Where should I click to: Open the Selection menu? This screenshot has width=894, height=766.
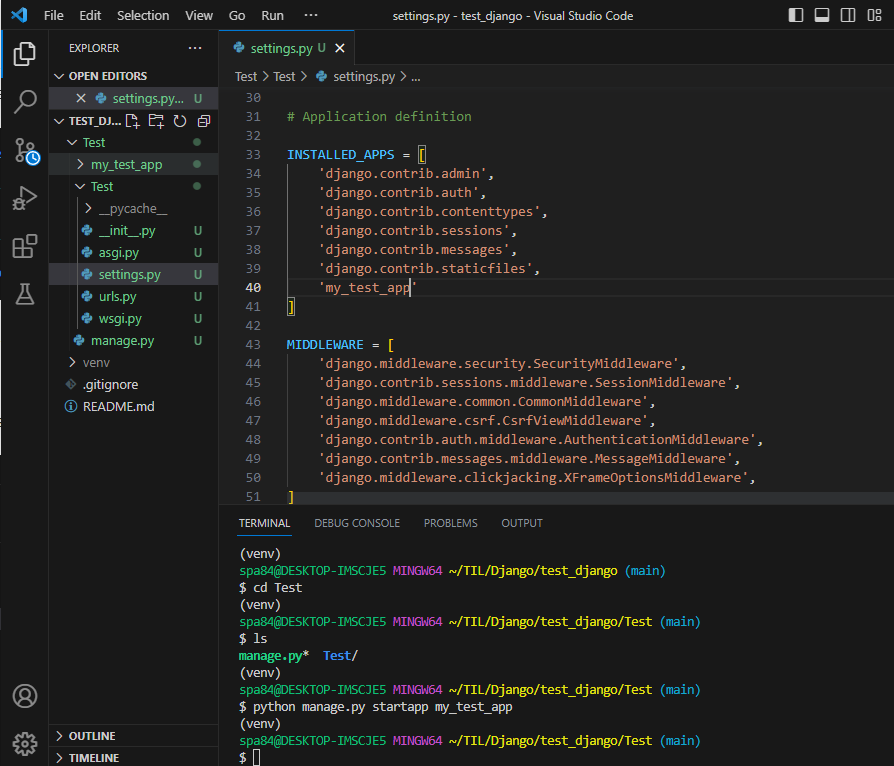(143, 15)
